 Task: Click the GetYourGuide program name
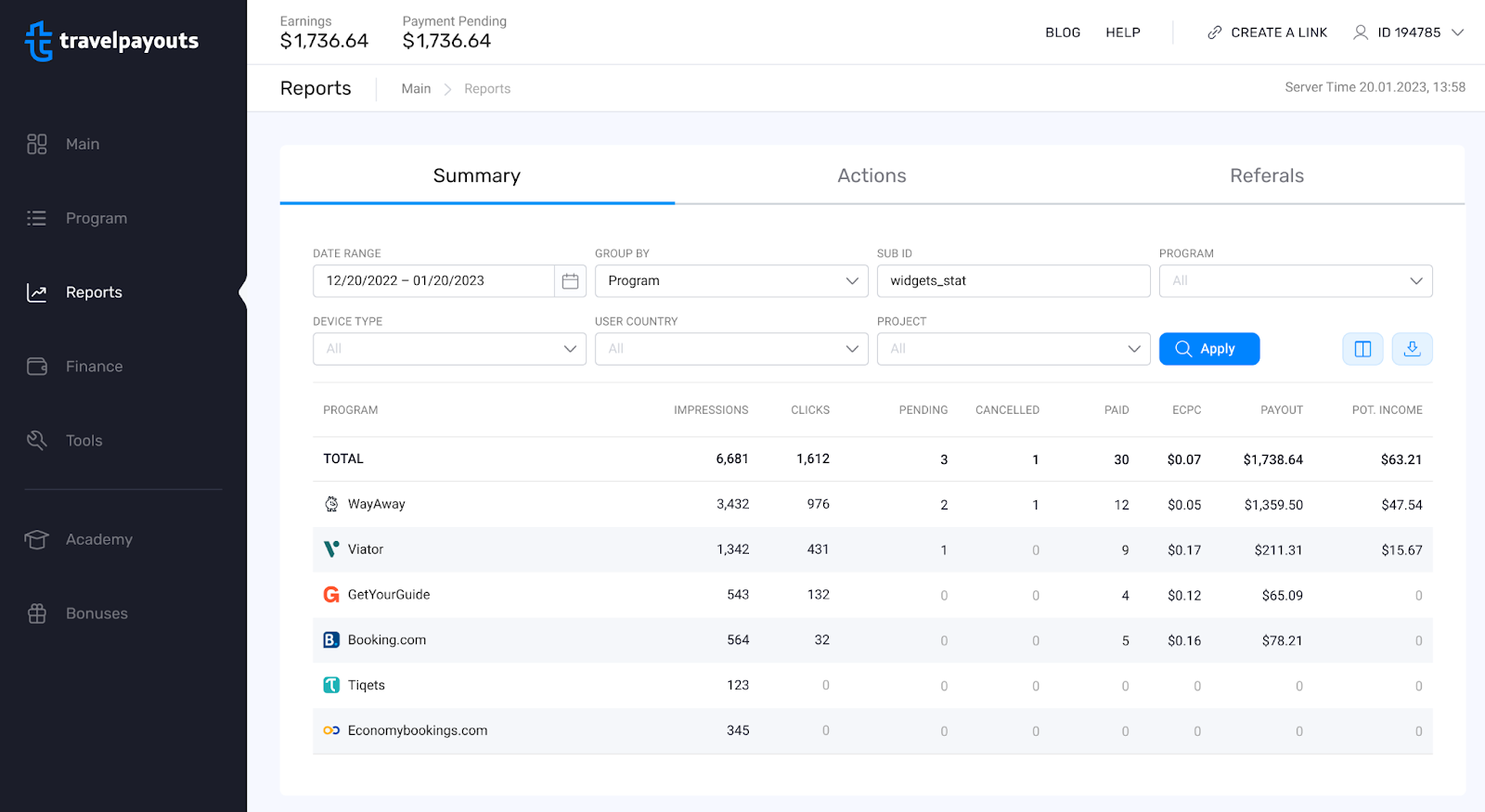pyautogui.click(x=389, y=595)
